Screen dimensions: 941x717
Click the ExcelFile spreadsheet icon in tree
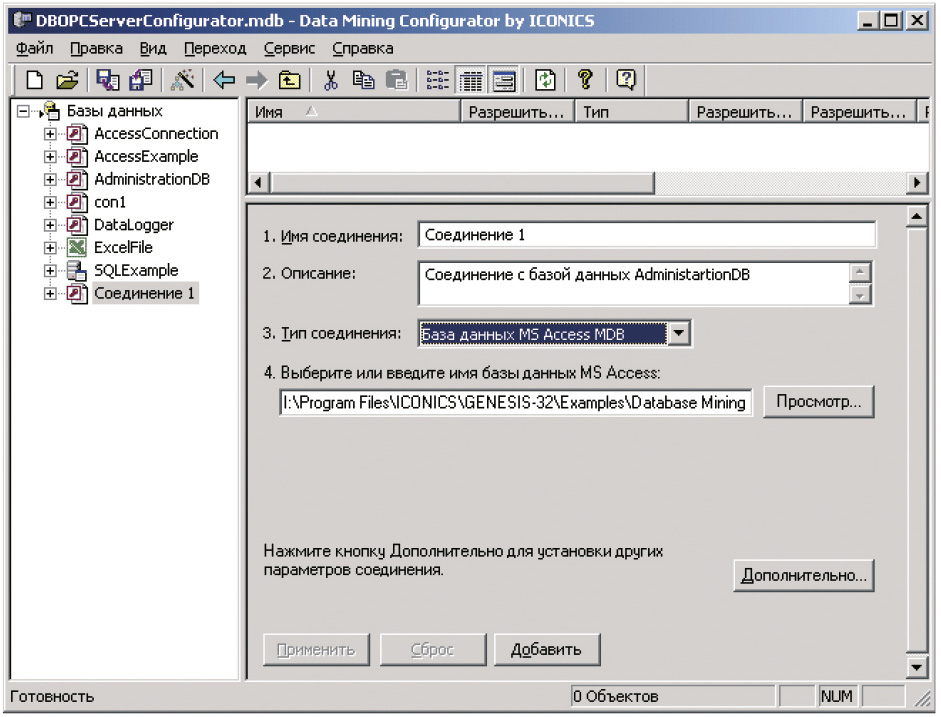[77, 247]
